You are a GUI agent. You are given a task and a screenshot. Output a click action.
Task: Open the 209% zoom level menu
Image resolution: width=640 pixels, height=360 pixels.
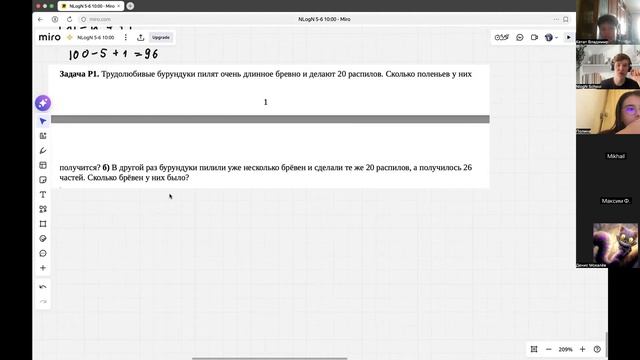565,349
